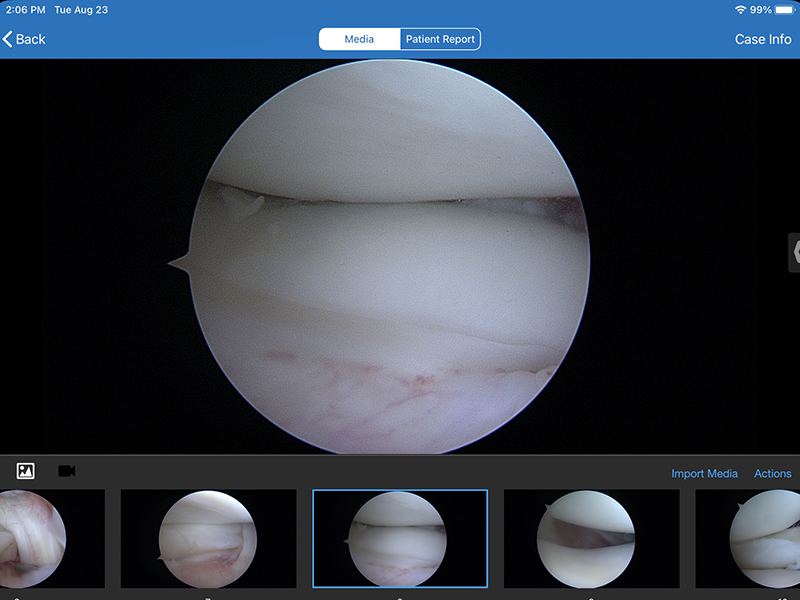This screenshot has height=600, width=800.
Task: Select the highlighted third thumbnail
Action: pos(400,539)
